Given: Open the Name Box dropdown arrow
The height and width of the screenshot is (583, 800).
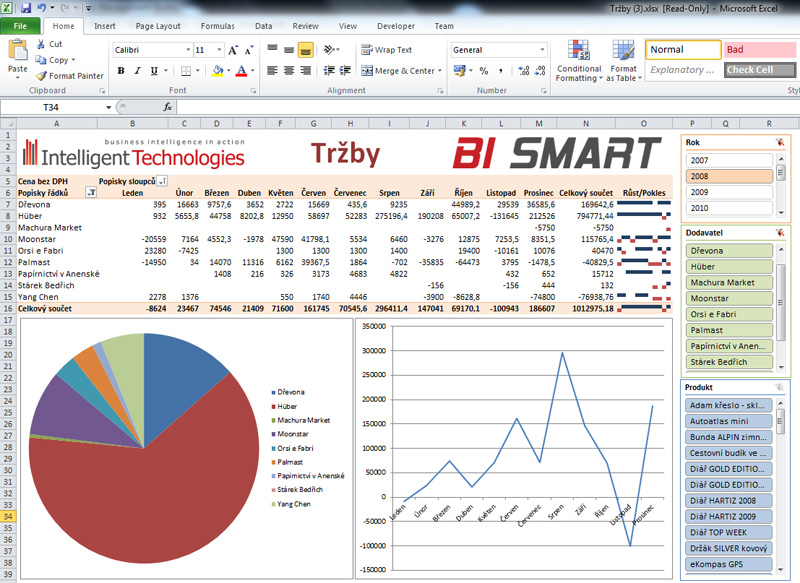Looking at the screenshot, I should click(x=108, y=107).
